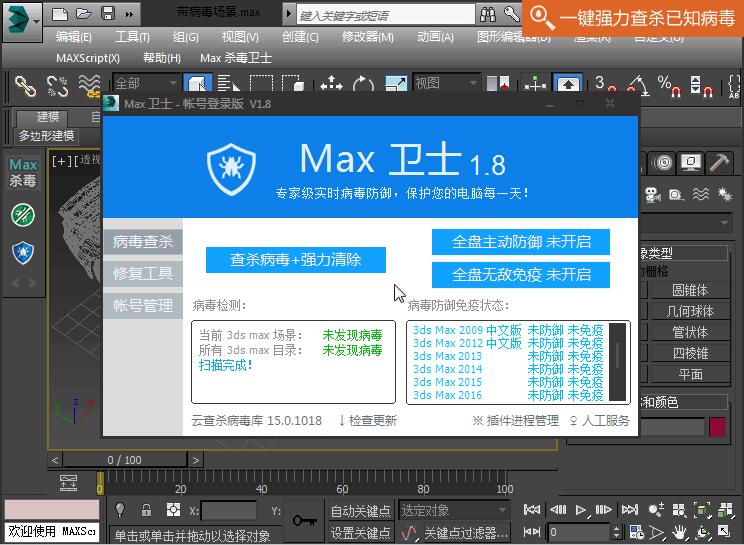
Task: Select the Link tool icon
Action: pyautogui.click(x=25, y=86)
